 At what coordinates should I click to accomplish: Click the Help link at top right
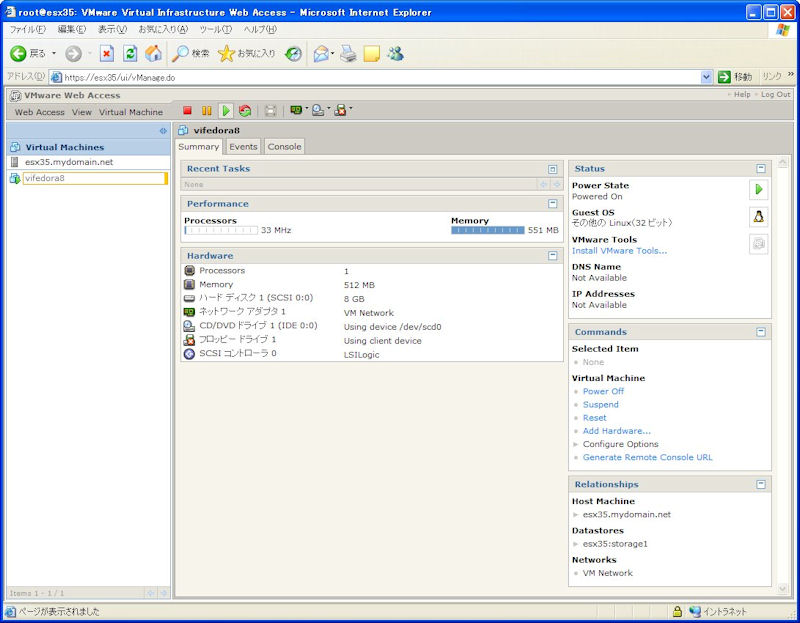click(x=742, y=94)
